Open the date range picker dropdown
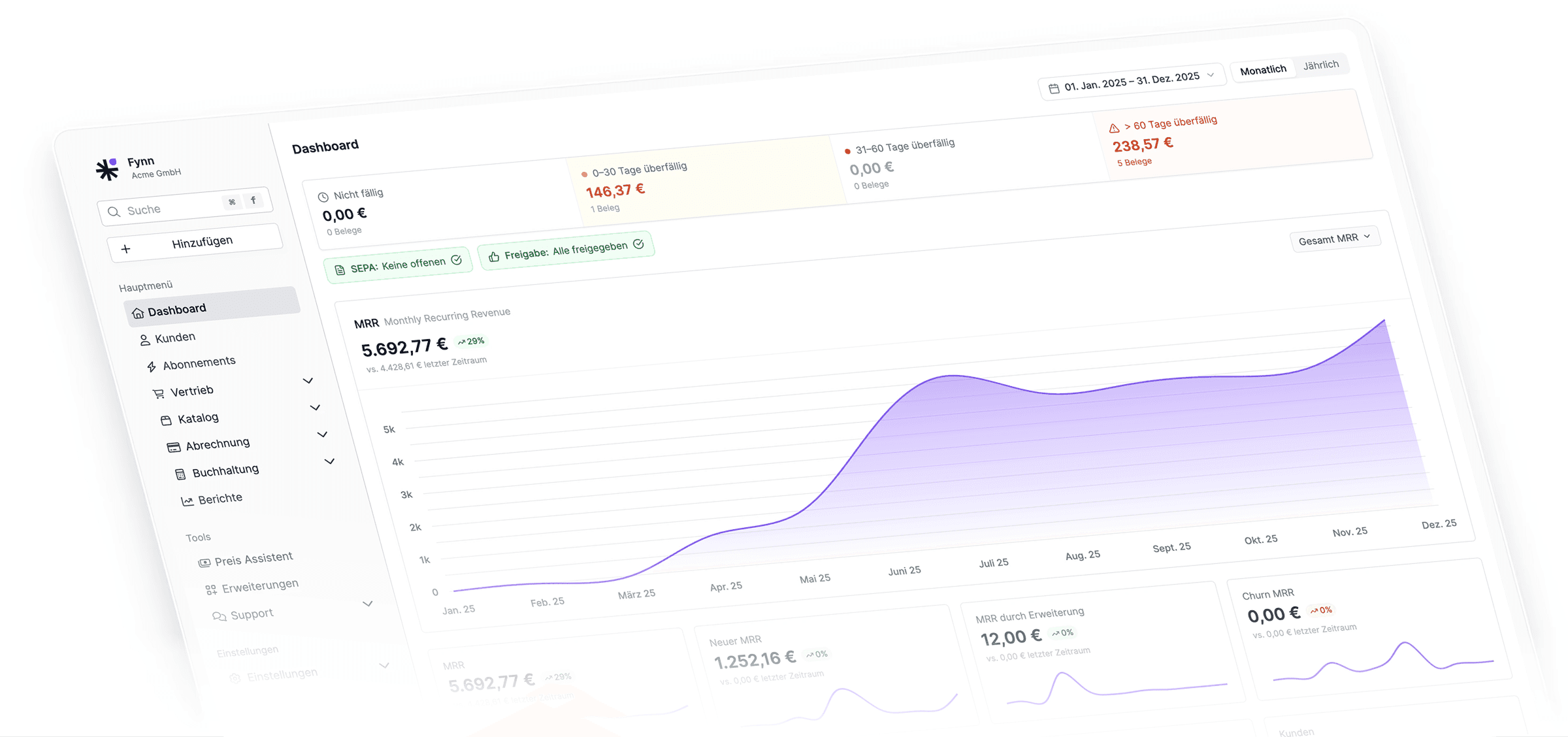1568x737 pixels. (x=1132, y=81)
